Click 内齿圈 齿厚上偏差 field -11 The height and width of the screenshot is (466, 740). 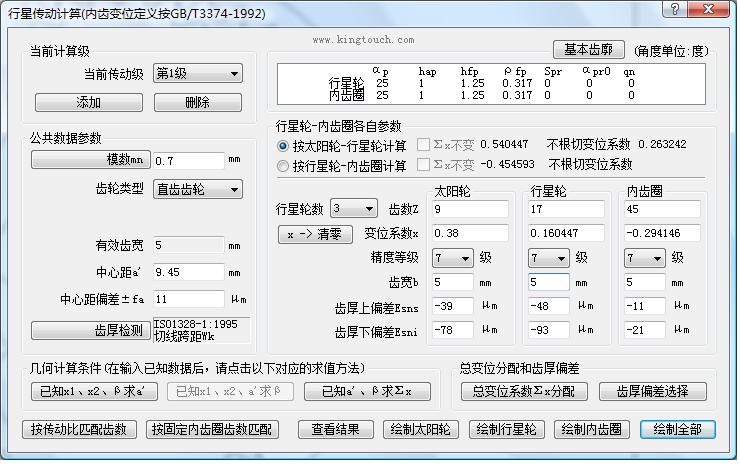645,306
